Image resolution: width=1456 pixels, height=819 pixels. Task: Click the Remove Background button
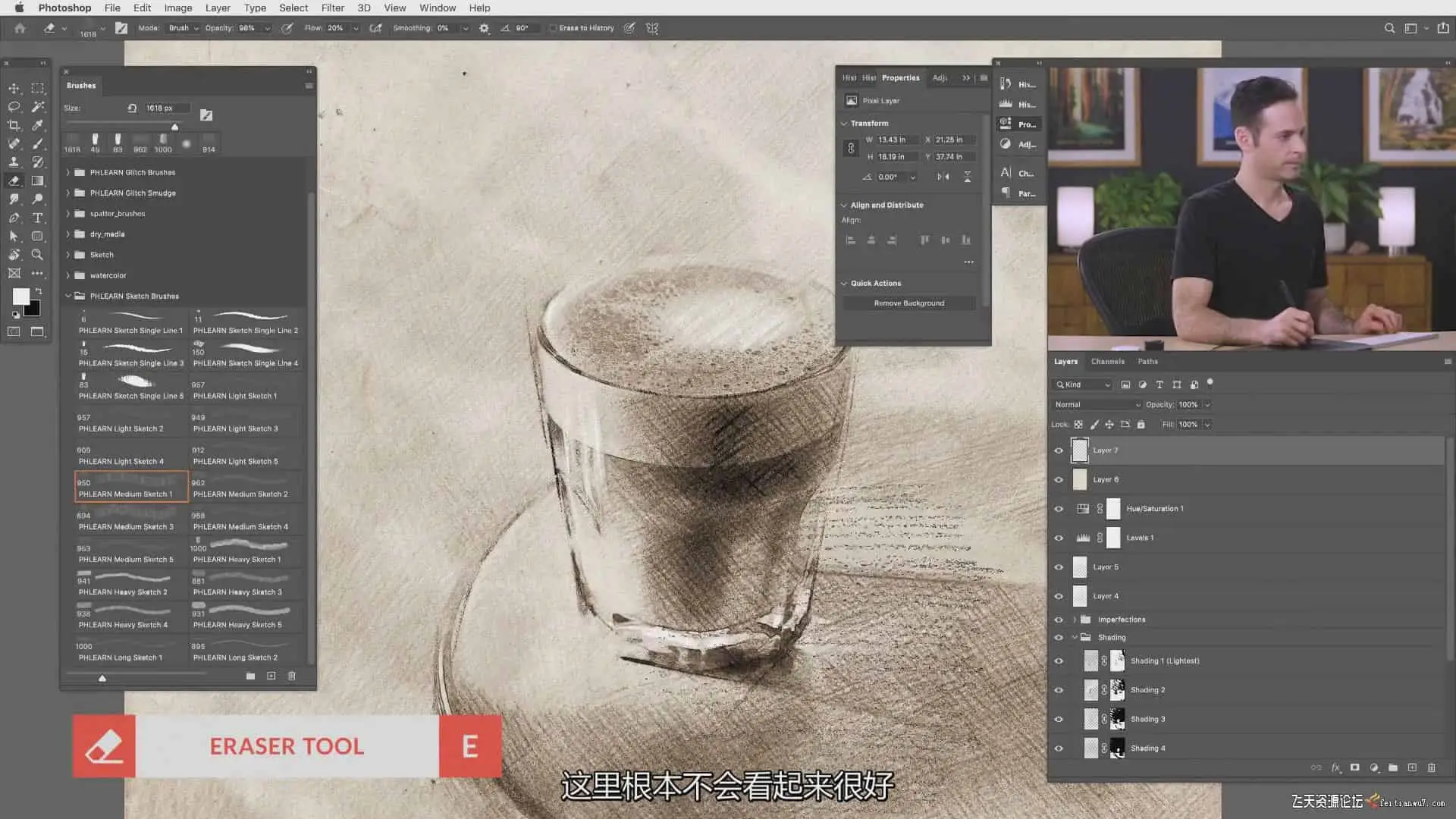coord(908,303)
